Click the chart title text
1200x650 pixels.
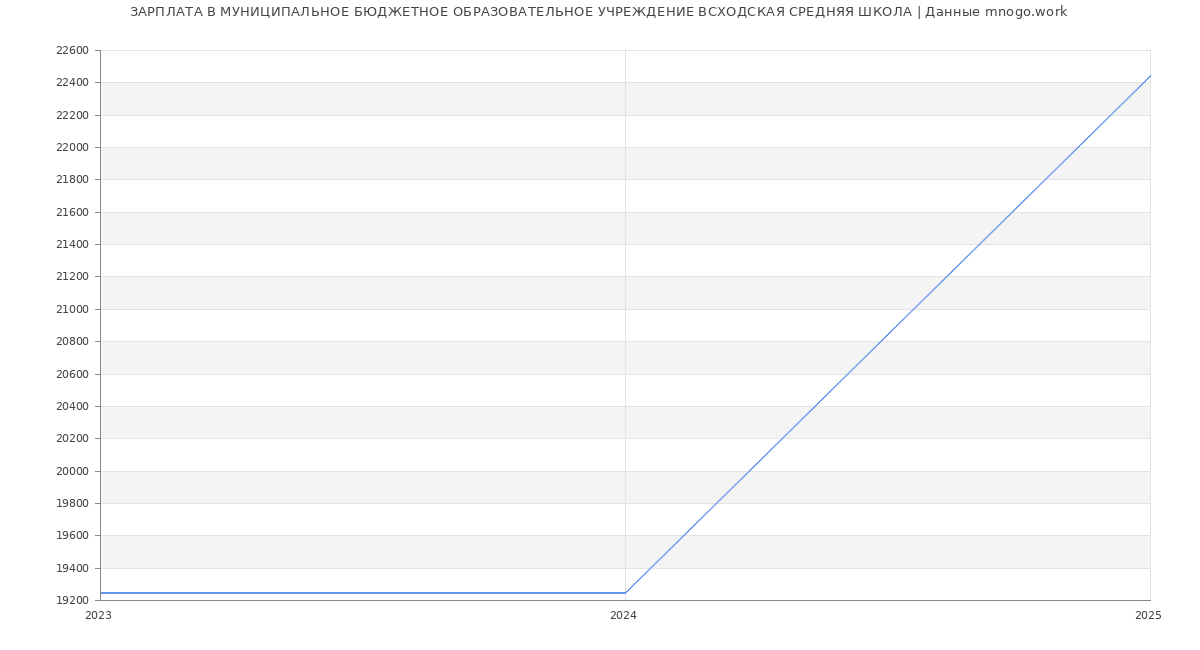[598, 12]
